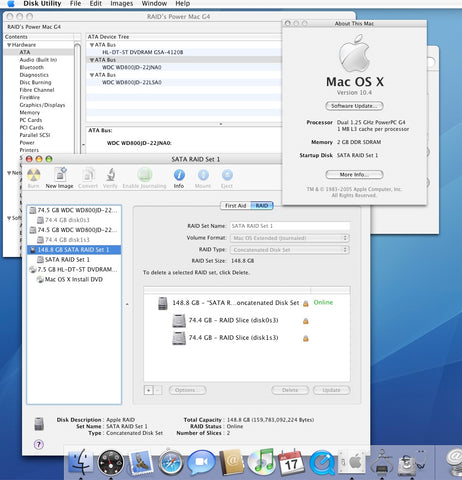Screen dimensions: 462x480
Task: Open System Profiler icon in the Dock
Action: coord(382,463)
